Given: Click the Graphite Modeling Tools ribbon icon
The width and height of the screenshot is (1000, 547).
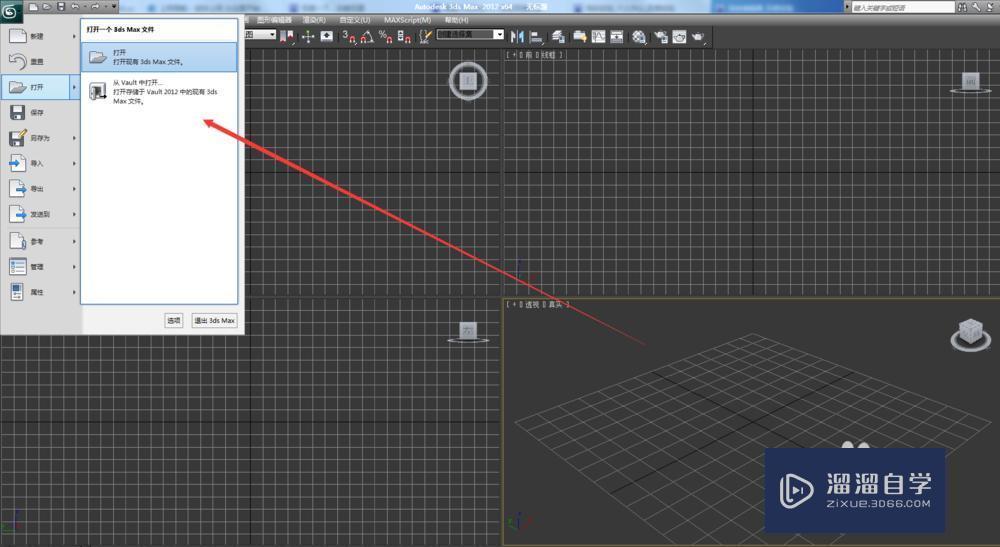Looking at the screenshot, I should click(x=580, y=36).
